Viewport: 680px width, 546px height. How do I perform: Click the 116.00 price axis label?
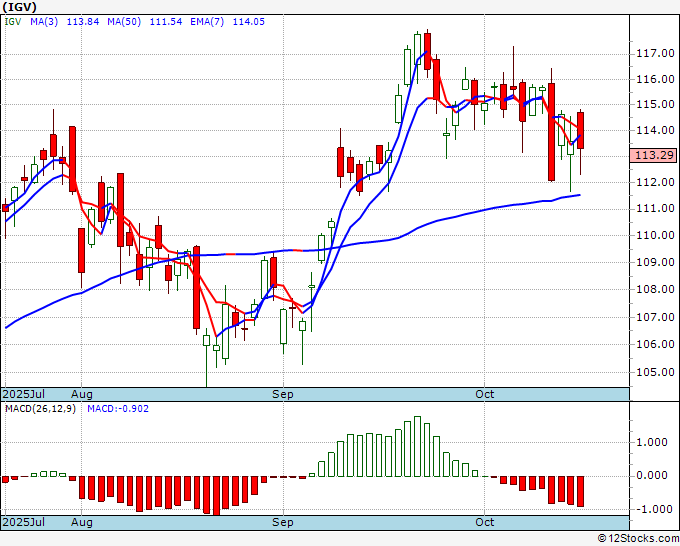click(x=655, y=79)
